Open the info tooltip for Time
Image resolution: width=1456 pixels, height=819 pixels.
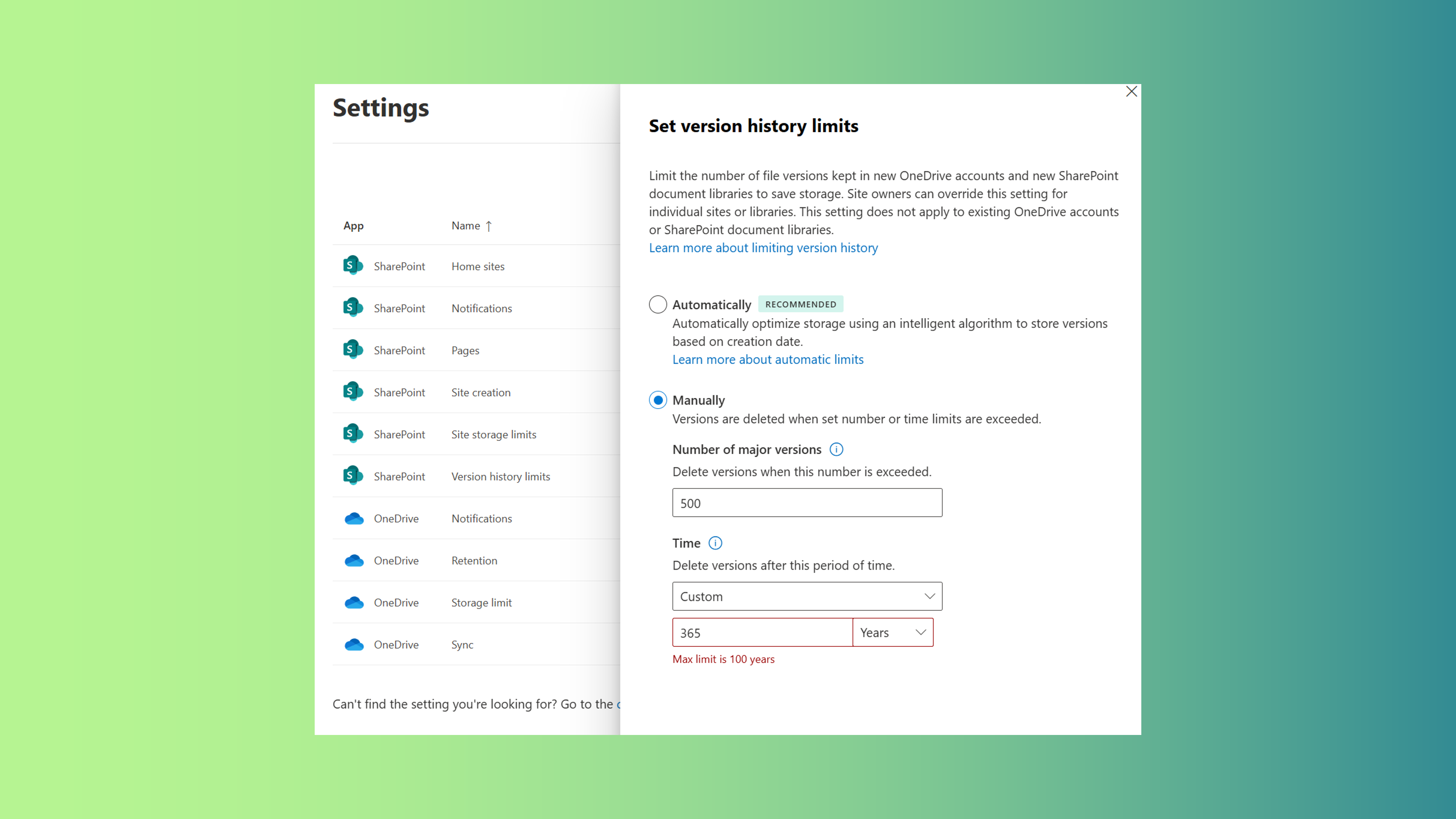tap(715, 543)
